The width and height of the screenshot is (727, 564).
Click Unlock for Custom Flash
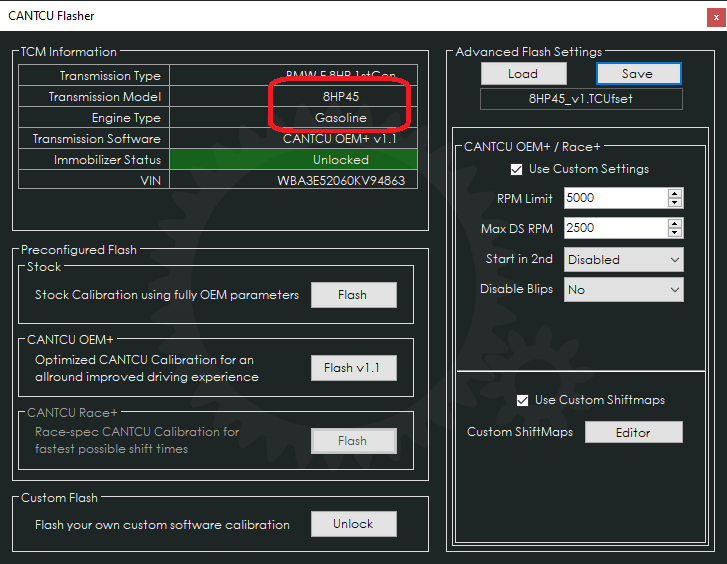(353, 524)
